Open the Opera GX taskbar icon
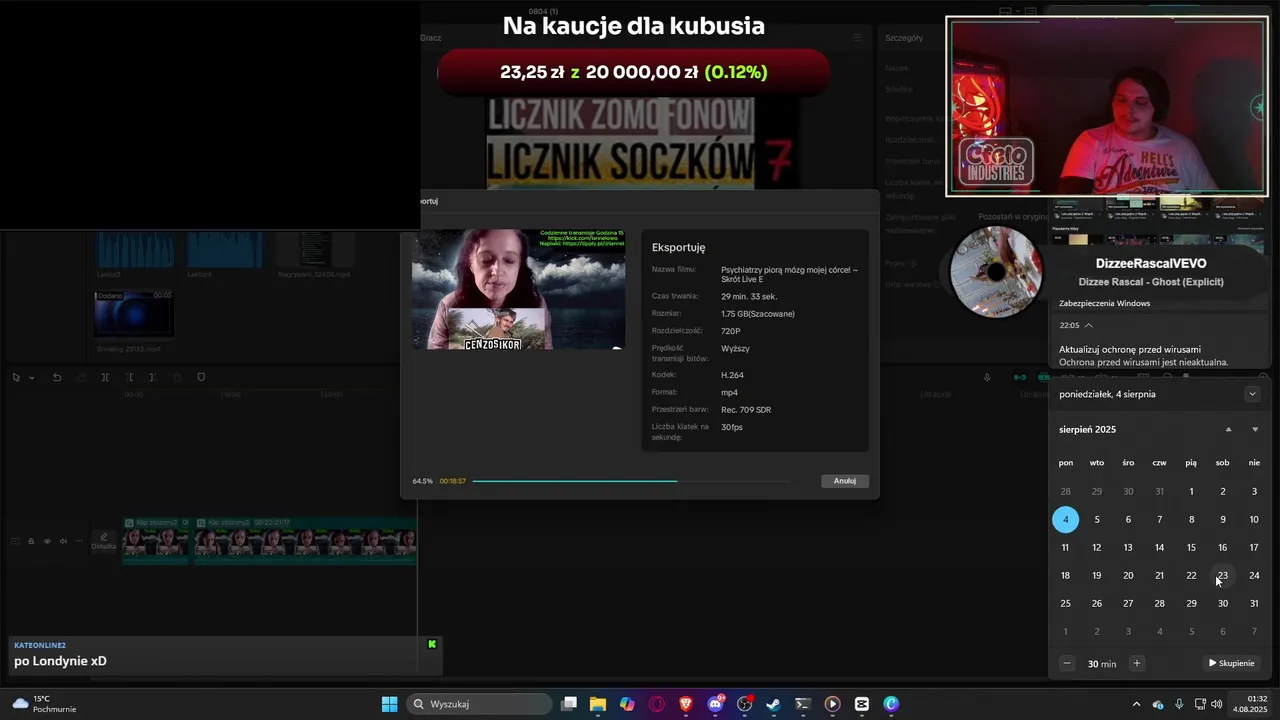 point(657,704)
